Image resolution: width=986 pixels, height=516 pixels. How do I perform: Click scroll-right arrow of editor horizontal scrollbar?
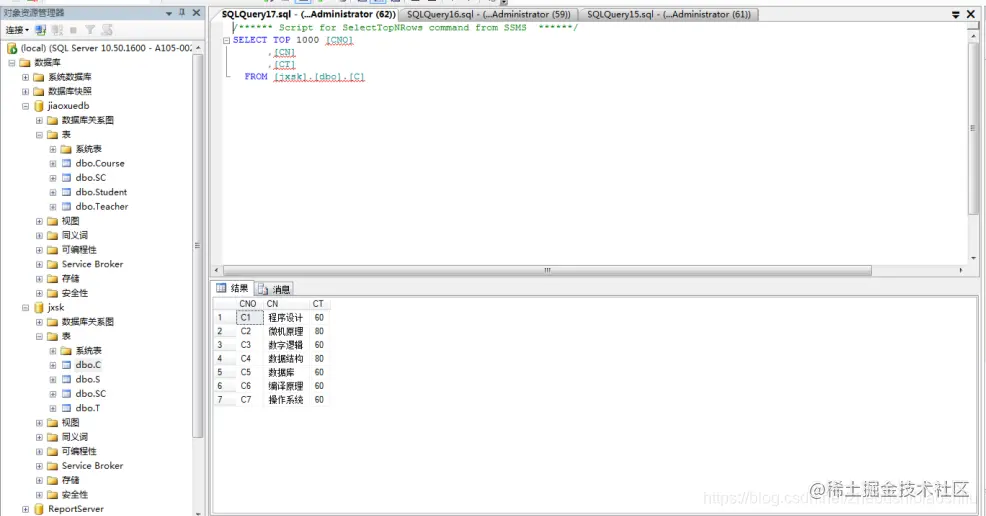pos(960,270)
